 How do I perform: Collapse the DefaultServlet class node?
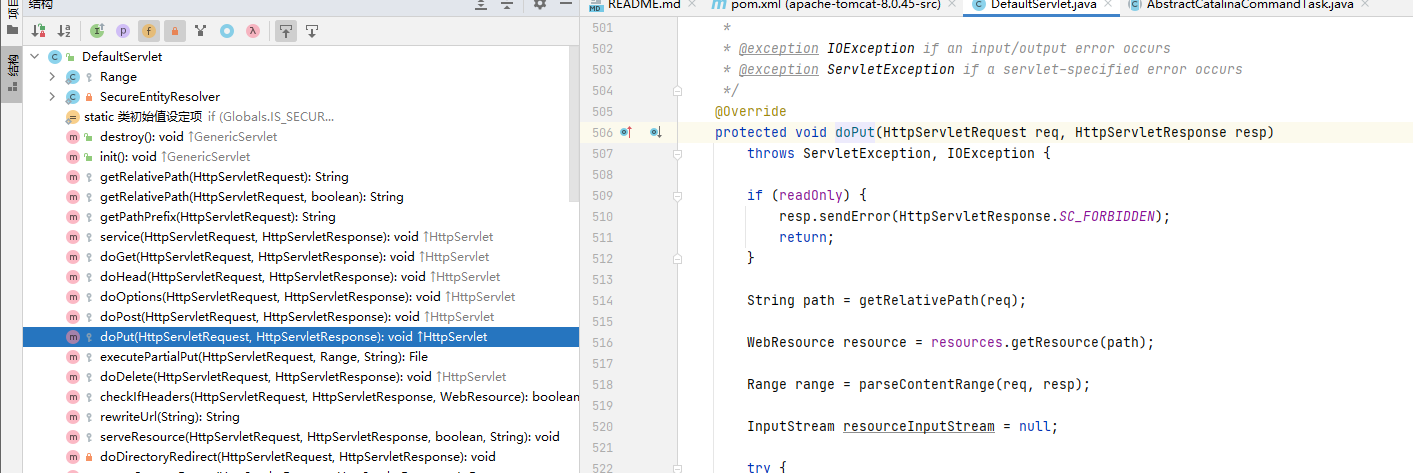click(x=35, y=57)
